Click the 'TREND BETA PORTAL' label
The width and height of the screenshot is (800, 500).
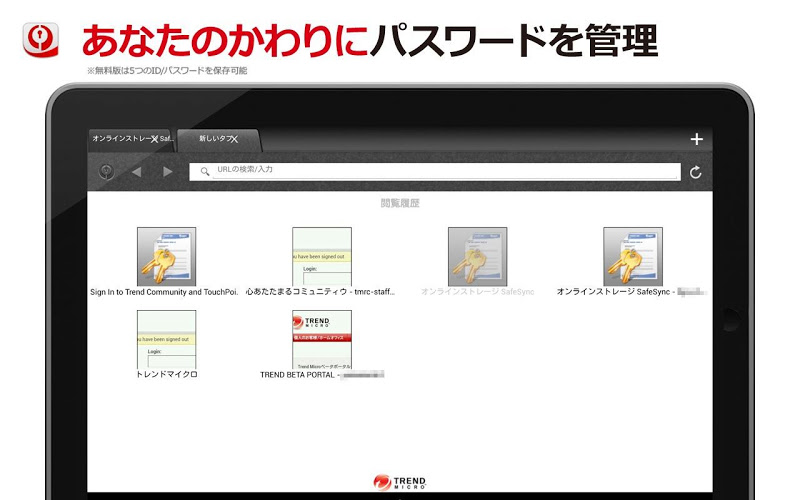click(x=297, y=375)
